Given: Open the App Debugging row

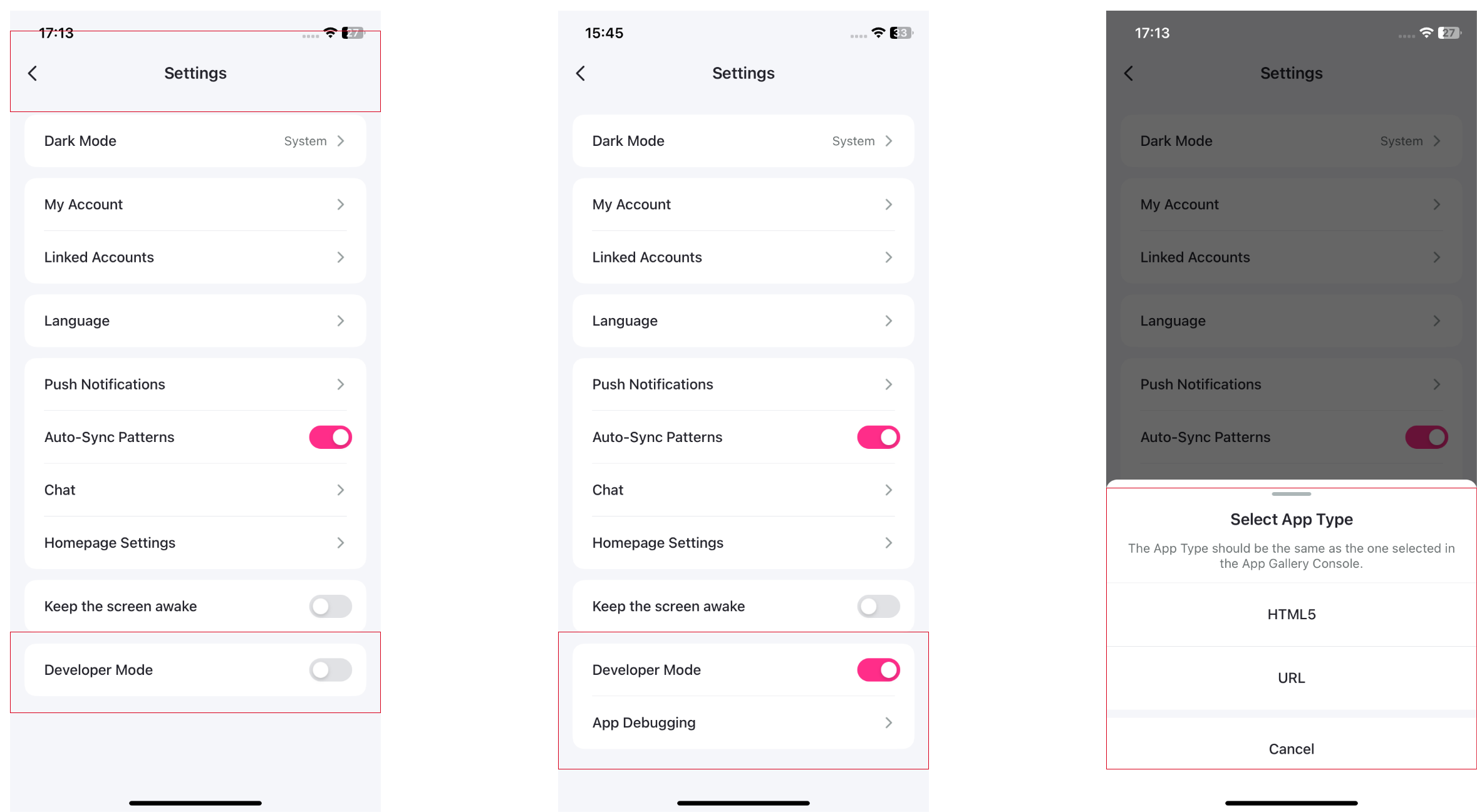Looking at the screenshot, I should (x=743, y=722).
